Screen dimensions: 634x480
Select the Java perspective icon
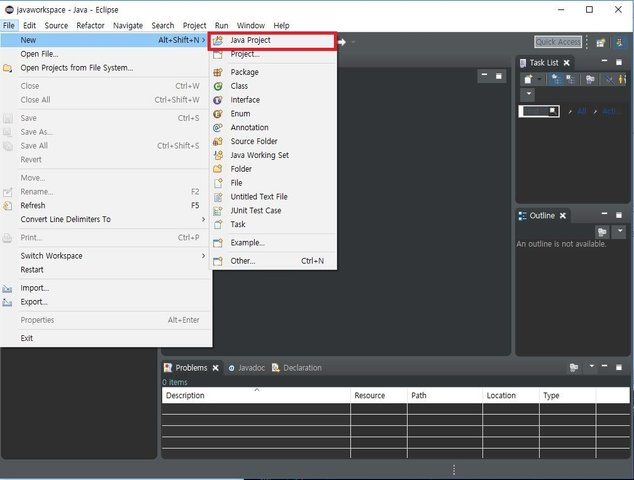(619, 42)
